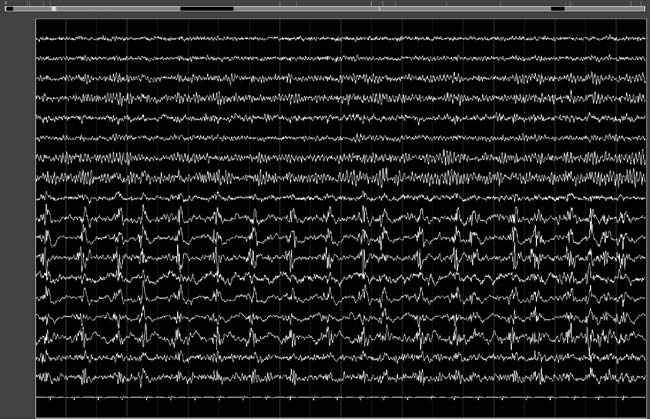Click the long black segment in the top timeline bar

tap(206, 8)
